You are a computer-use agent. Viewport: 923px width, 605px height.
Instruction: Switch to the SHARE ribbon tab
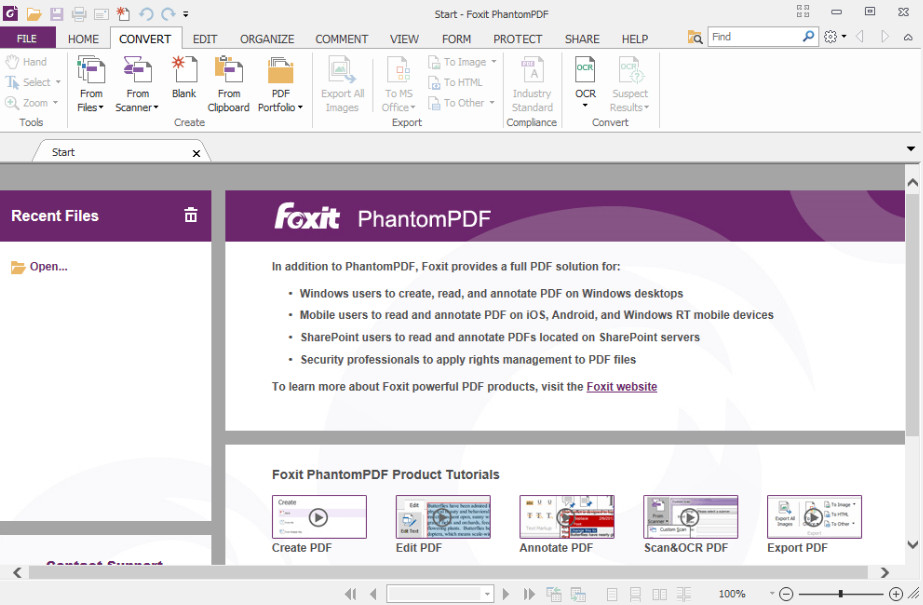tap(582, 39)
